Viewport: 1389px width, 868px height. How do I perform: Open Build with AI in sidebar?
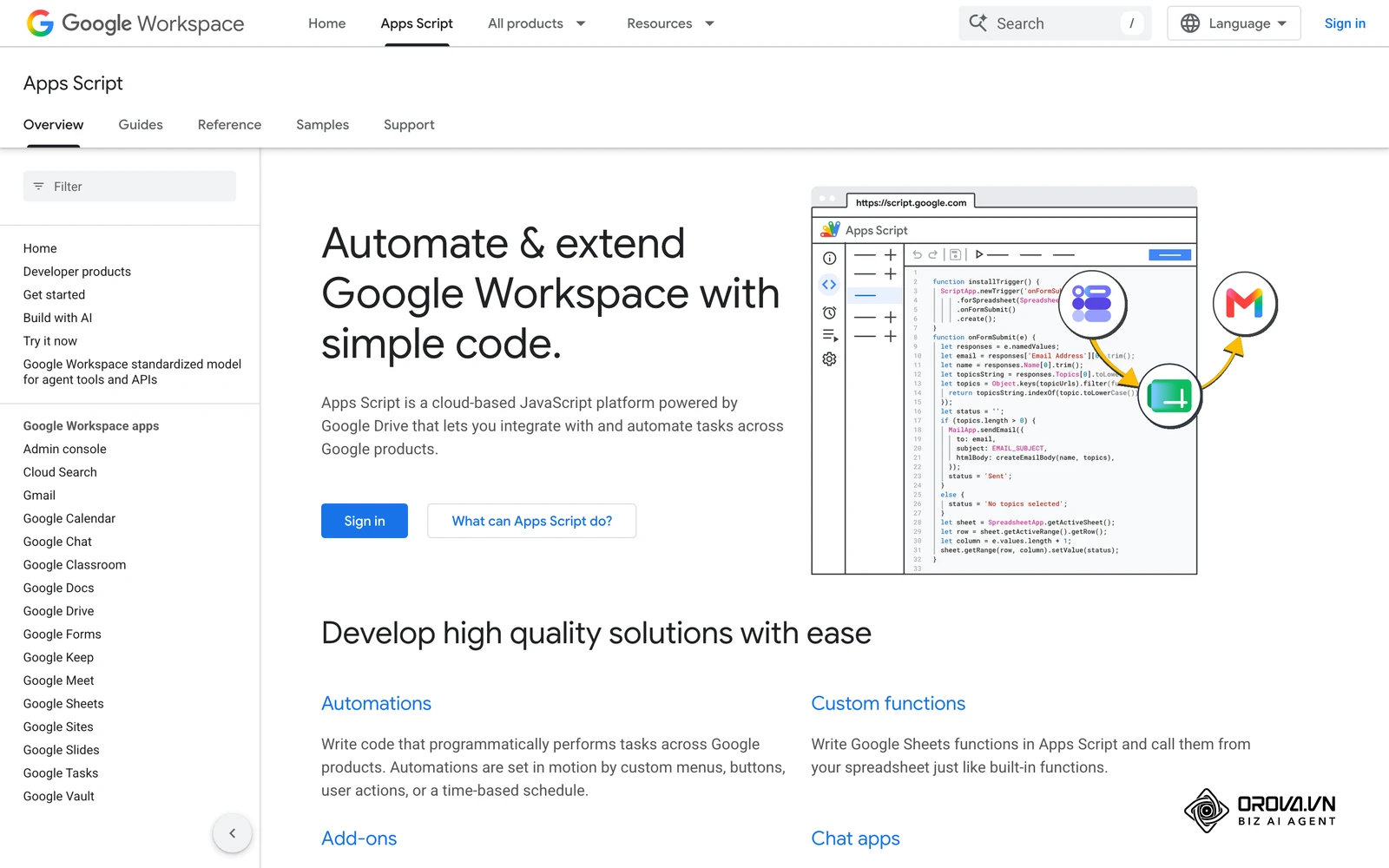(x=57, y=318)
